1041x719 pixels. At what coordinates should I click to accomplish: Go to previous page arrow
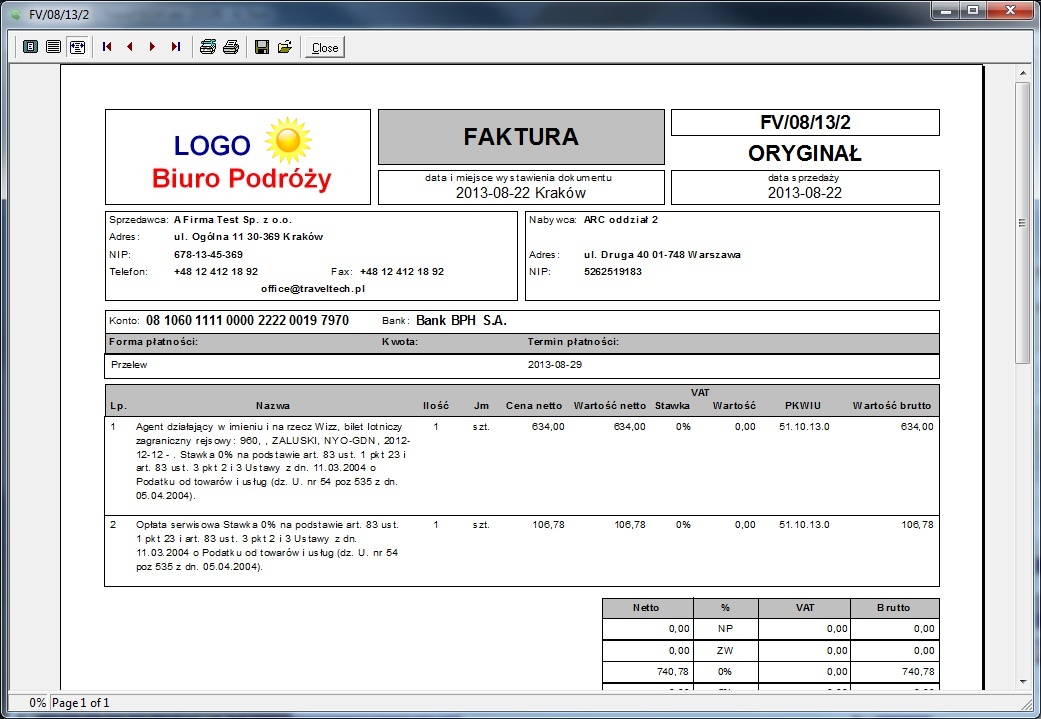click(130, 47)
